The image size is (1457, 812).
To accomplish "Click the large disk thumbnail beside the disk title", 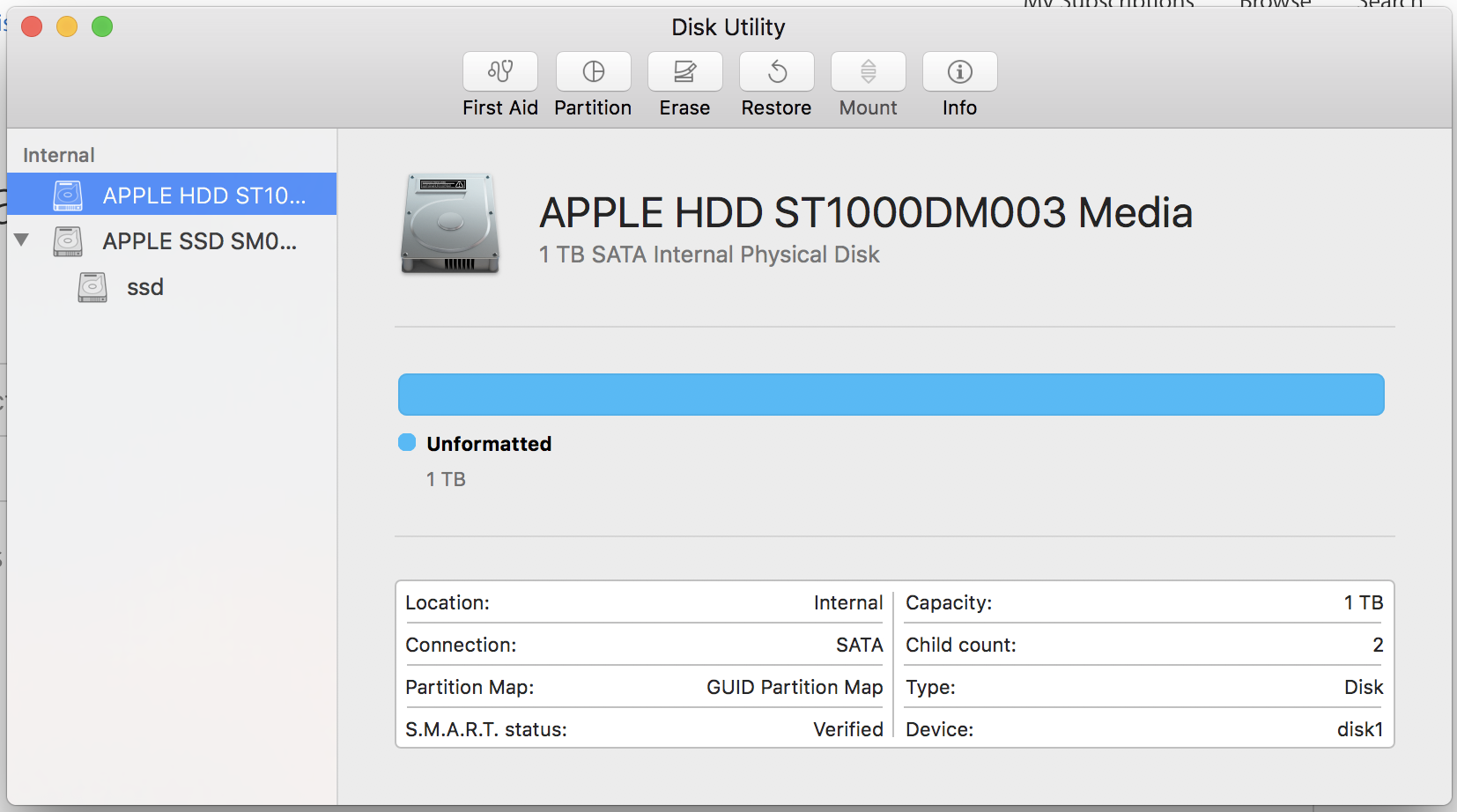I will point(450,224).
